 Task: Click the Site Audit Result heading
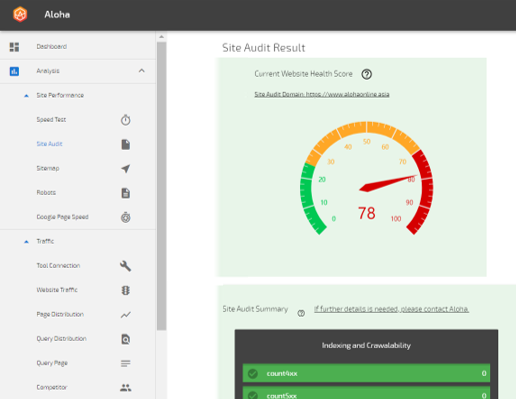click(x=264, y=48)
